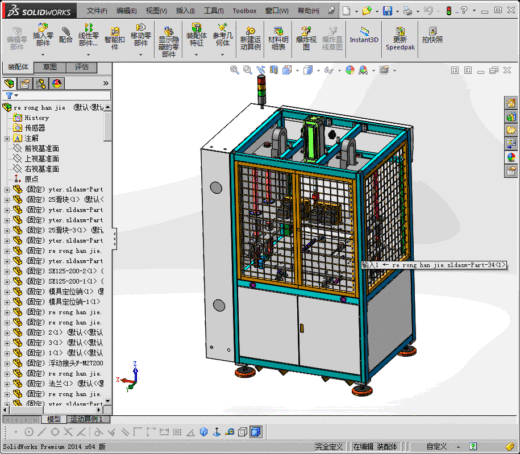520x454 pixels.
Task: Toggle Instant3D mode
Action: coord(364,36)
